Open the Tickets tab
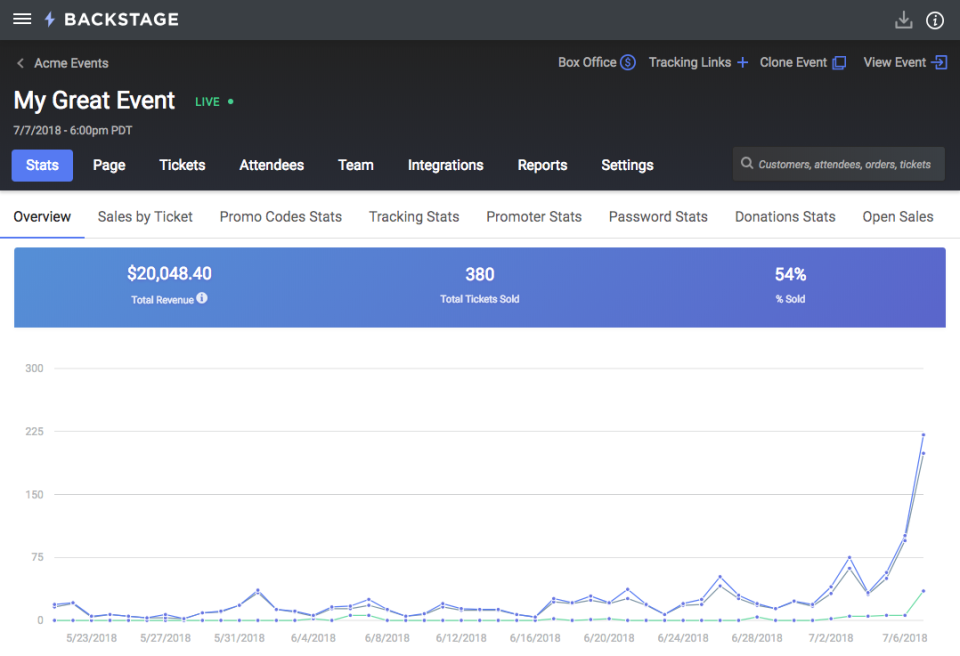 (x=182, y=165)
